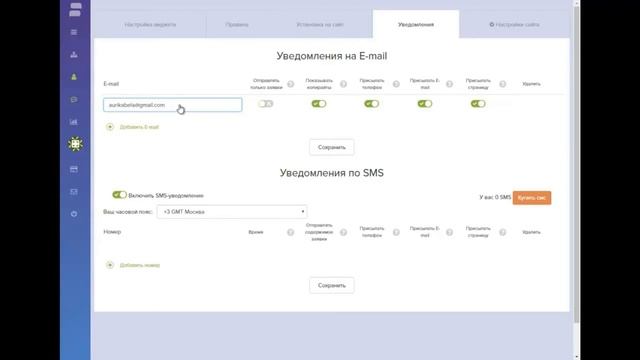Click the green user icon in sidebar
Image resolution: width=640 pixels, height=360 pixels.
(74, 77)
